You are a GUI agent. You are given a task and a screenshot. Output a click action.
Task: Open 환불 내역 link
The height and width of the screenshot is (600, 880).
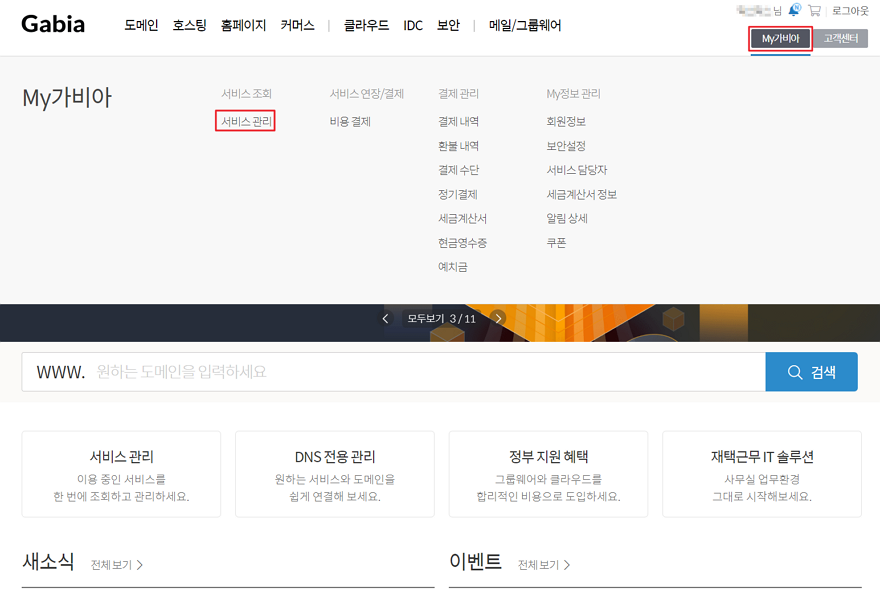point(459,146)
